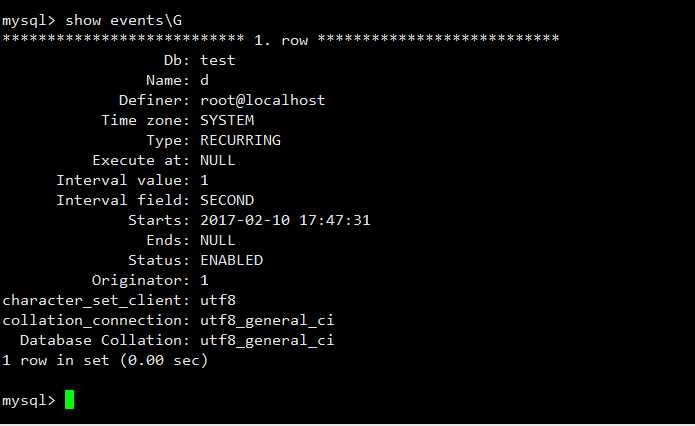Click the Status value ENABLED
Screen dimensions: 695x426
tap(231, 260)
